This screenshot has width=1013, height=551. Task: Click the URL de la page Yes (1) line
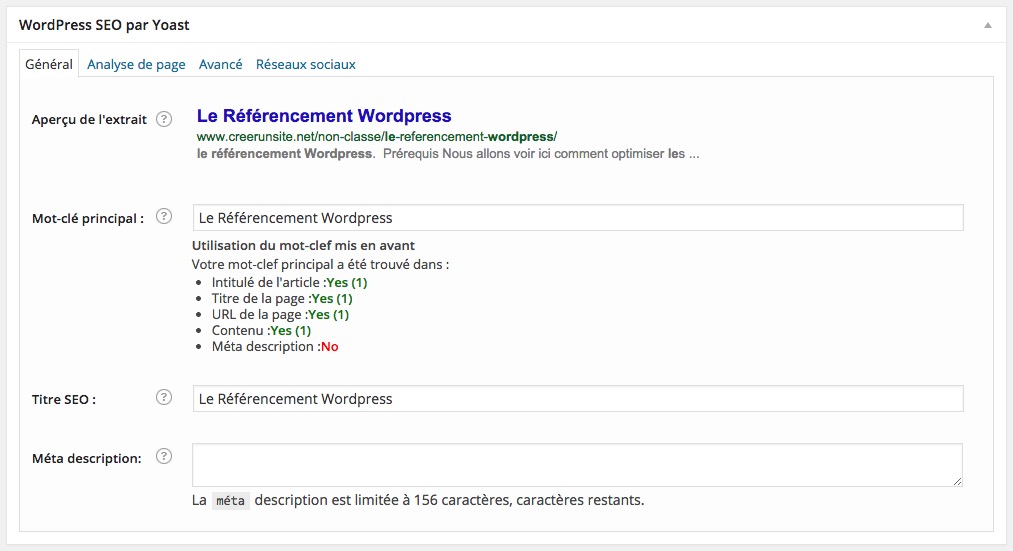tap(280, 315)
